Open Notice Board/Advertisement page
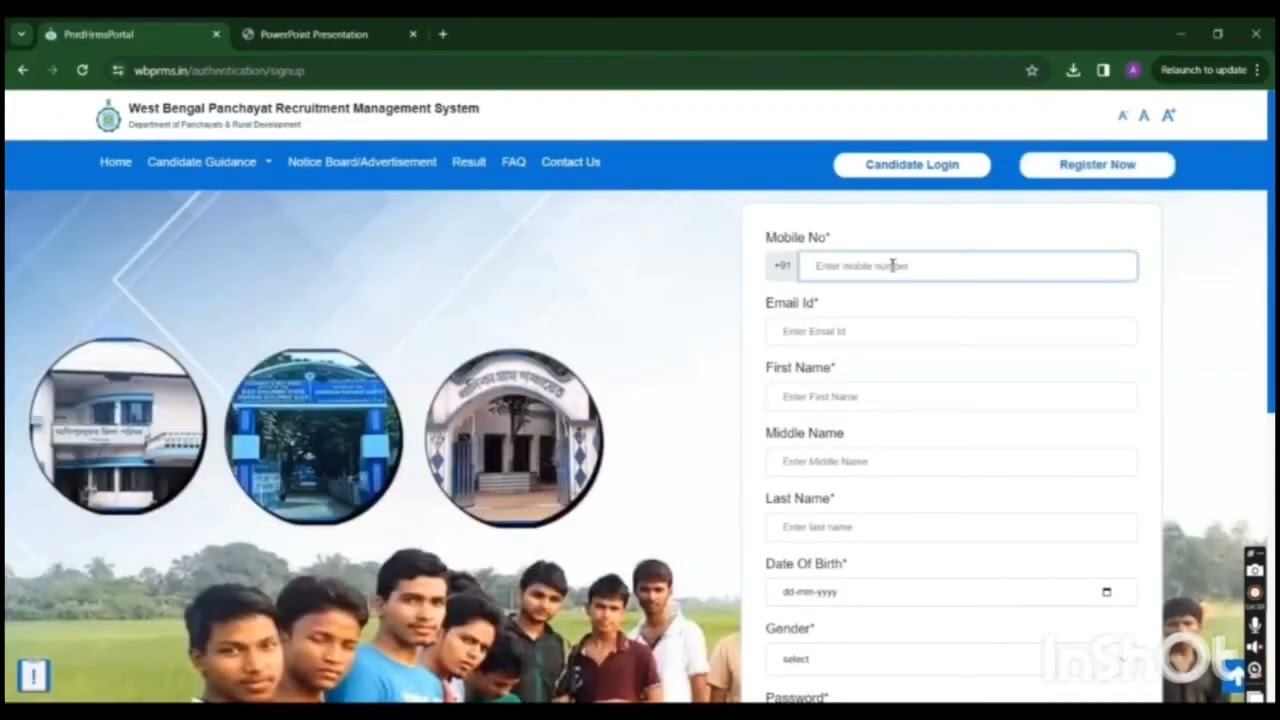The width and height of the screenshot is (1280, 720). point(362,162)
